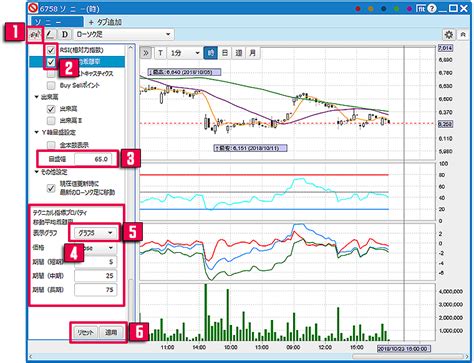The height and width of the screenshot is (363, 474).
Task: Click the リセット button
Action: pyautogui.click(x=86, y=332)
